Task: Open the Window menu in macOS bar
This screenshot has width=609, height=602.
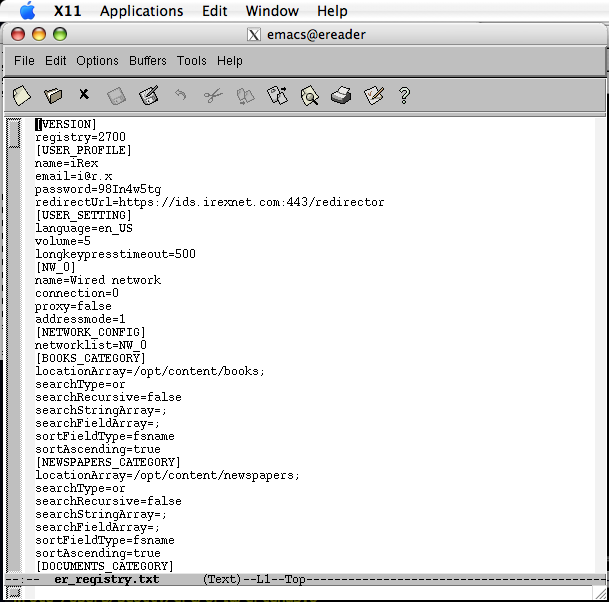Action: 272,11
